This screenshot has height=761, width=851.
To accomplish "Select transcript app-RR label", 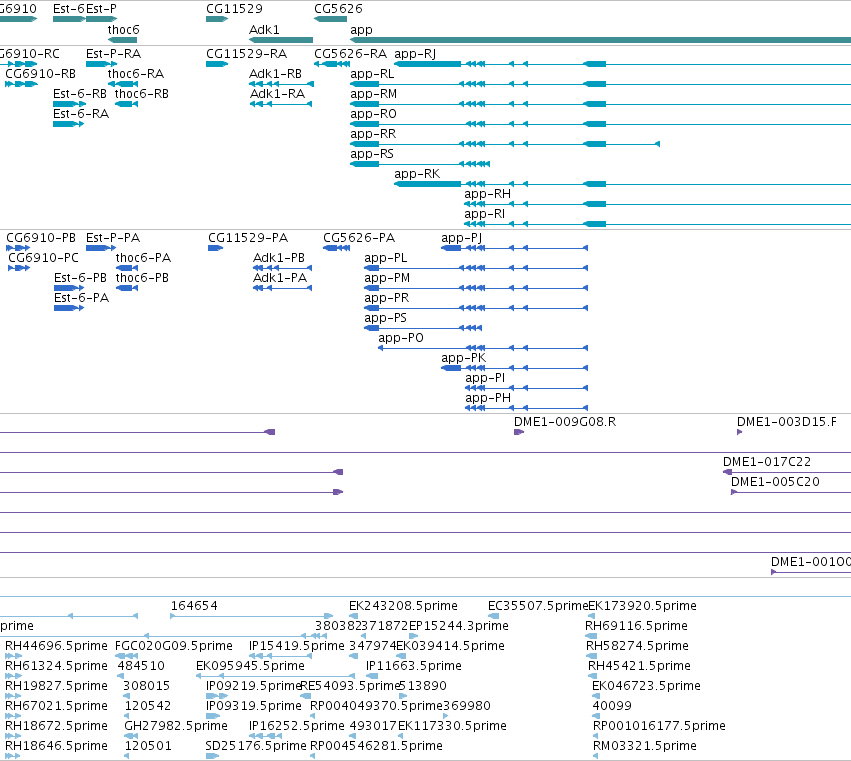I will [373, 135].
